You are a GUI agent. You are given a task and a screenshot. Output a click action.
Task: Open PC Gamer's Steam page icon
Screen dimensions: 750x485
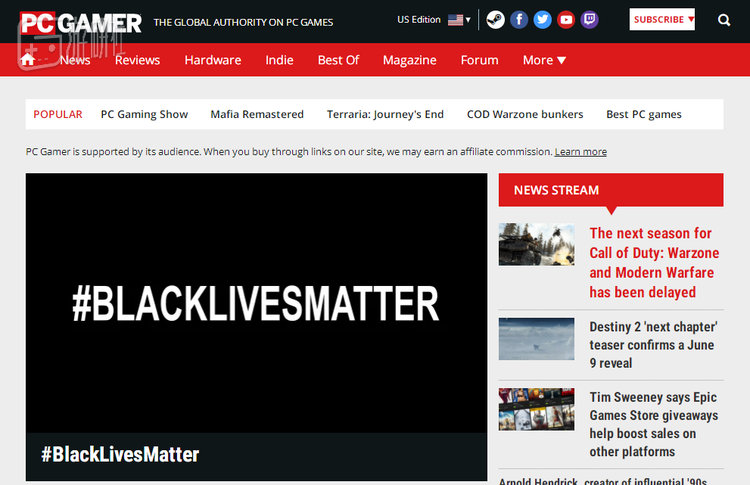point(495,20)
